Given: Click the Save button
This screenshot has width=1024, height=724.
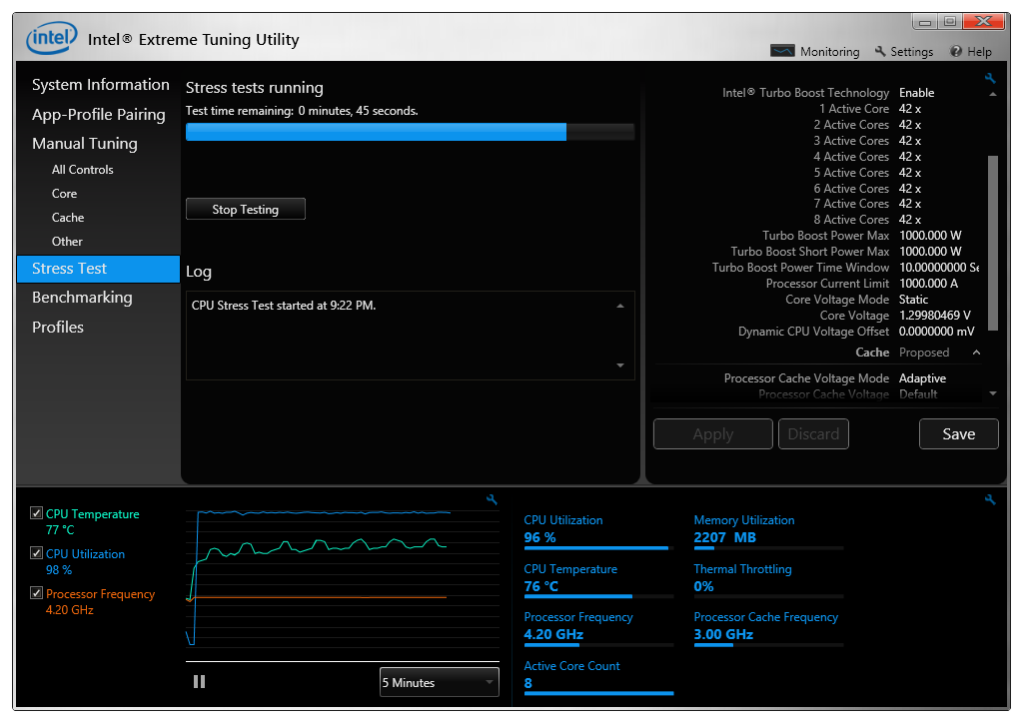Looking at the screenshot, I should coord(958,434).
